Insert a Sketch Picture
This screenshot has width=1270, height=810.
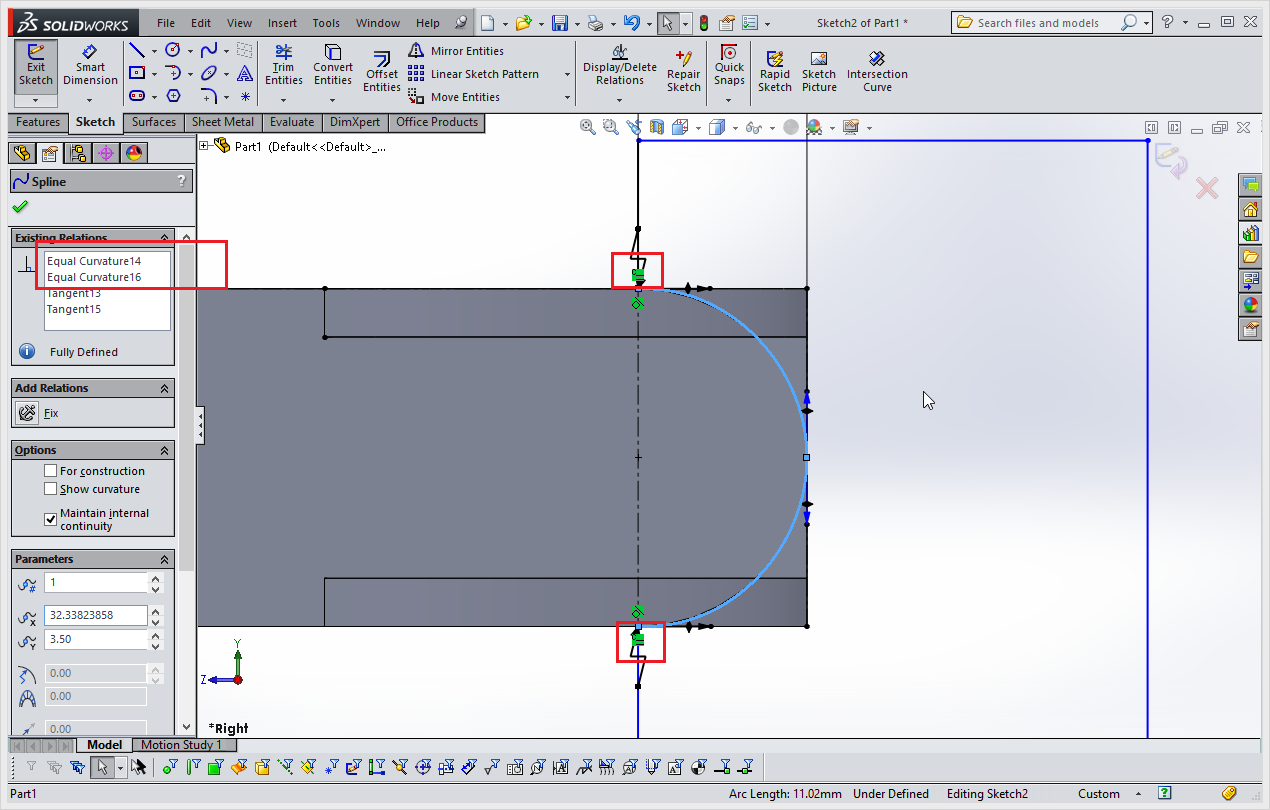tap(819, 72)
